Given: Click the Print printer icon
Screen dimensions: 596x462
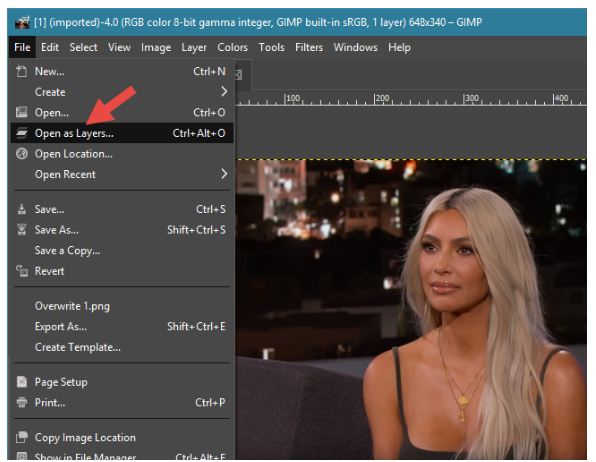Looking at the screenshot, I should tap(22, 402).
